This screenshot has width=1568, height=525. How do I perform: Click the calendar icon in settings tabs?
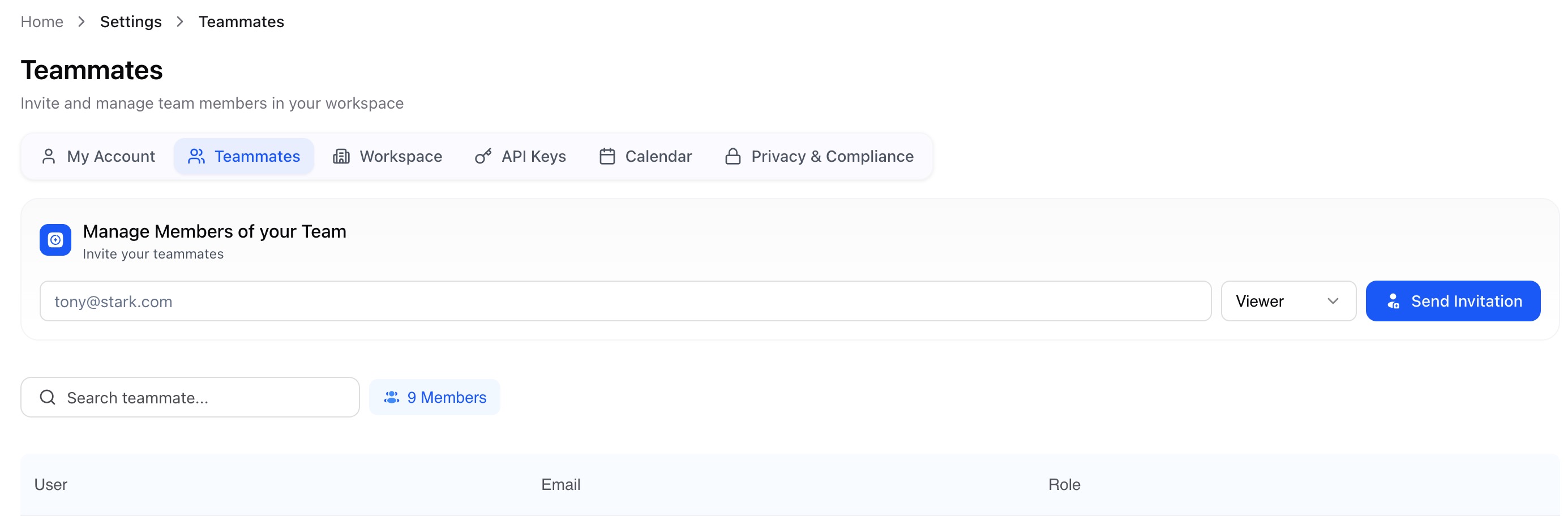607,156
